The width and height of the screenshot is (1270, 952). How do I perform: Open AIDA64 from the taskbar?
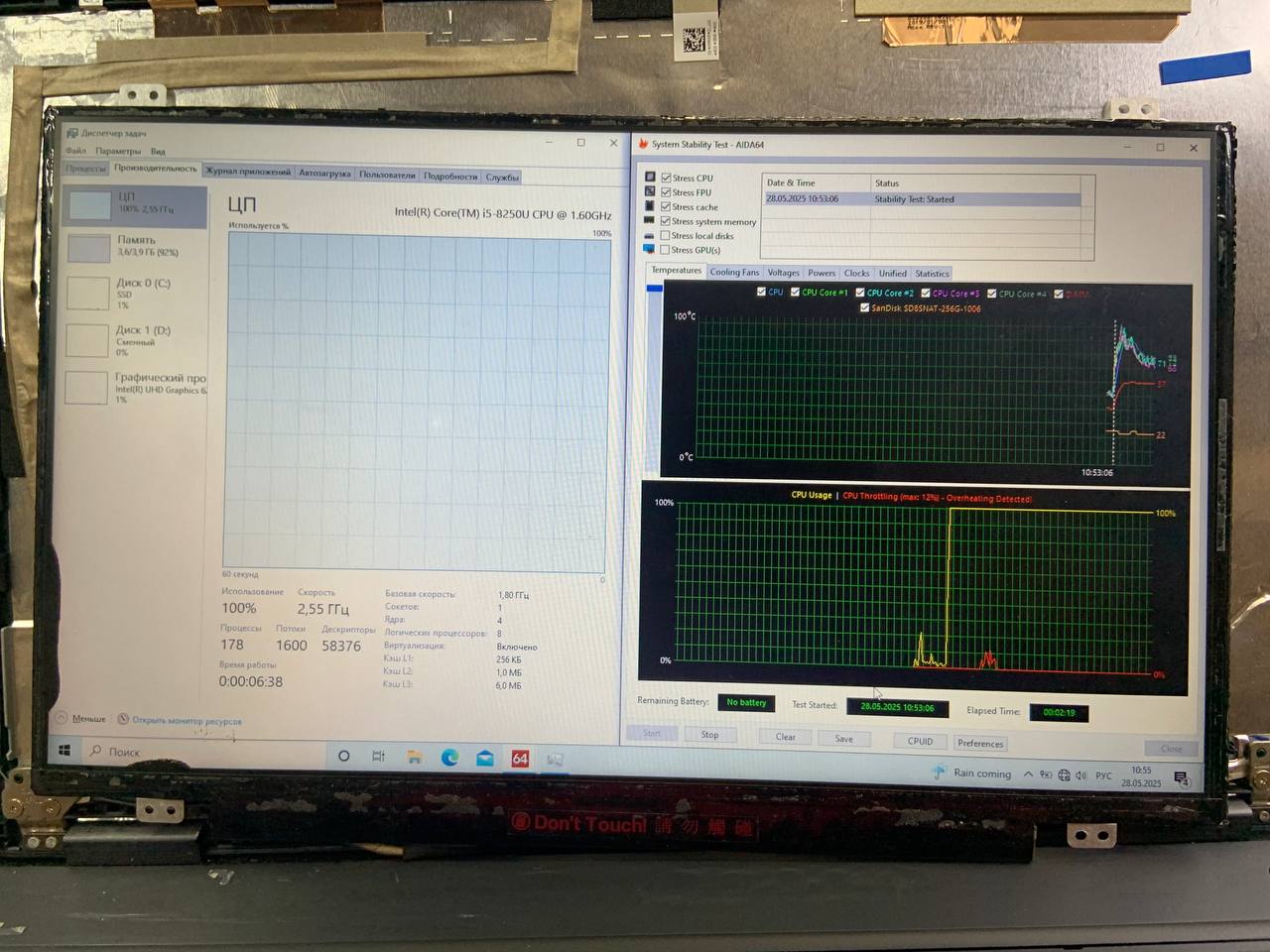click(x=520, y=759)
